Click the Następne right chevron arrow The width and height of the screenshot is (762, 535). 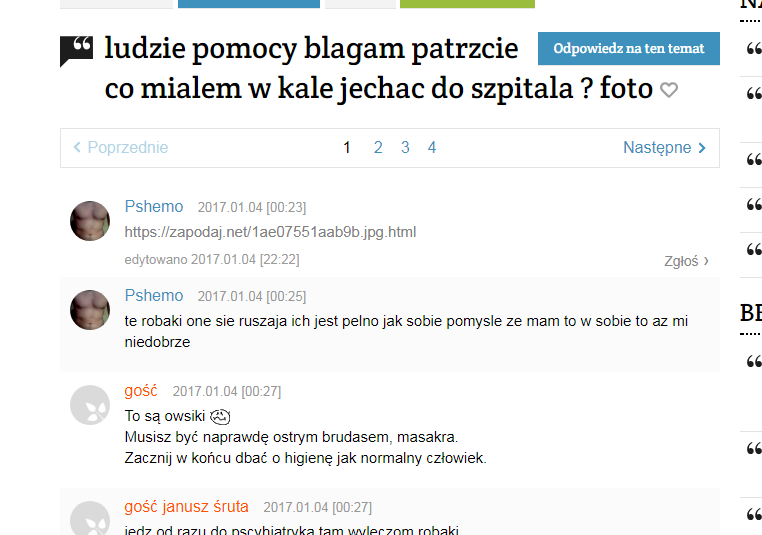(x=702, y=148)
